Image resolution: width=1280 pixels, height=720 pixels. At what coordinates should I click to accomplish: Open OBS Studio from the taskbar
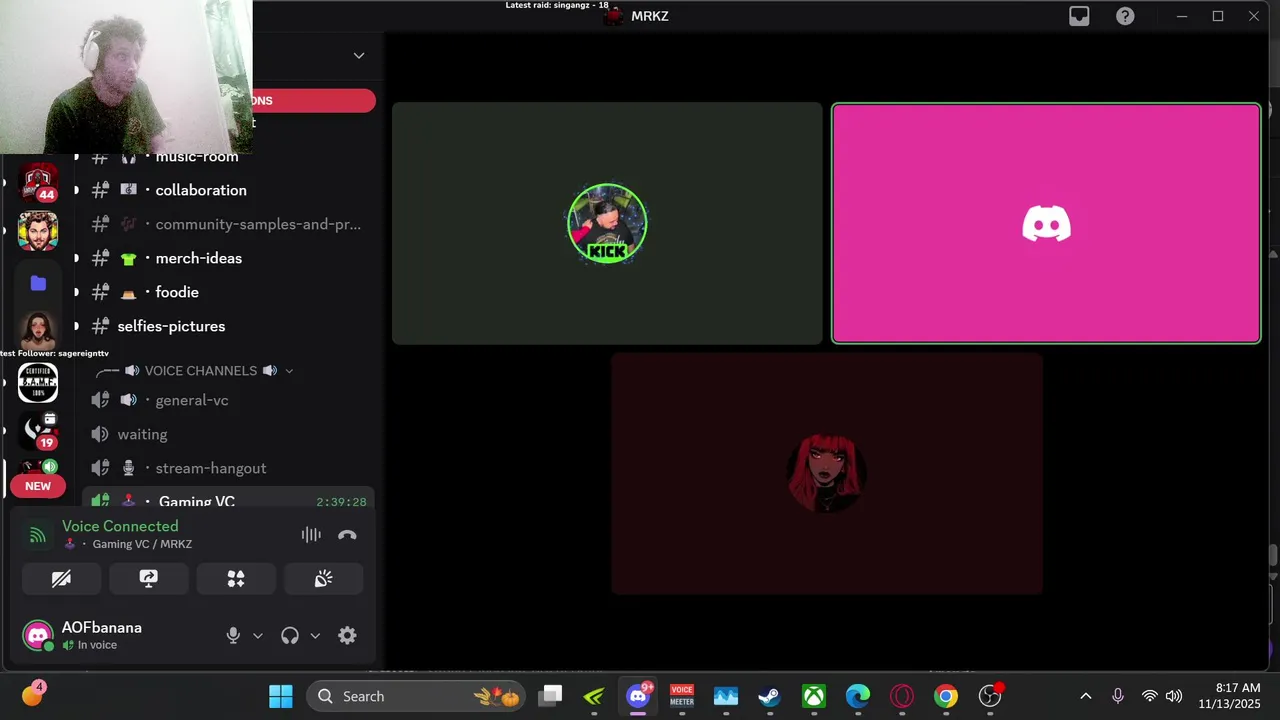(990, 696)
